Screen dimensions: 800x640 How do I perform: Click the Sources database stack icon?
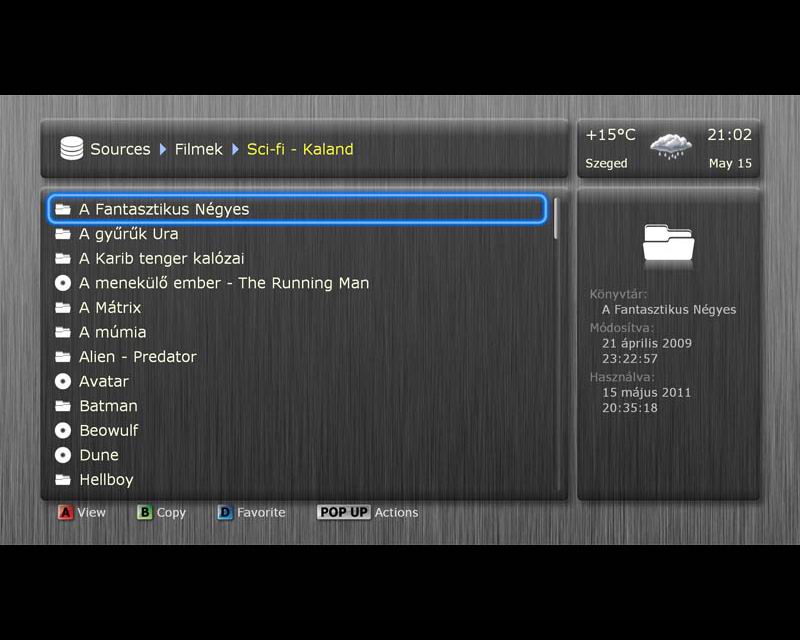point(71,149)
